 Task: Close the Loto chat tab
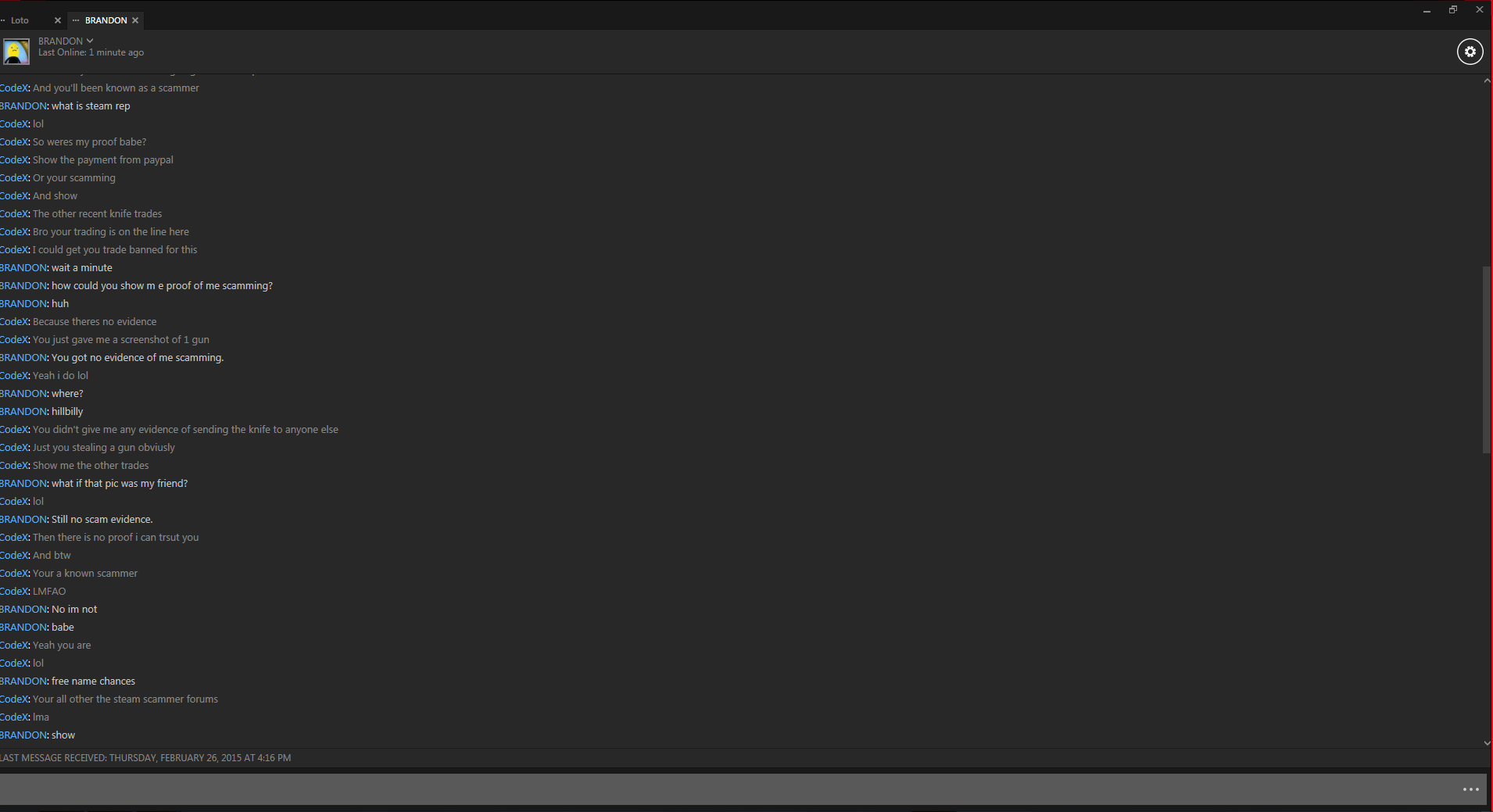click(x=57, y=20)
